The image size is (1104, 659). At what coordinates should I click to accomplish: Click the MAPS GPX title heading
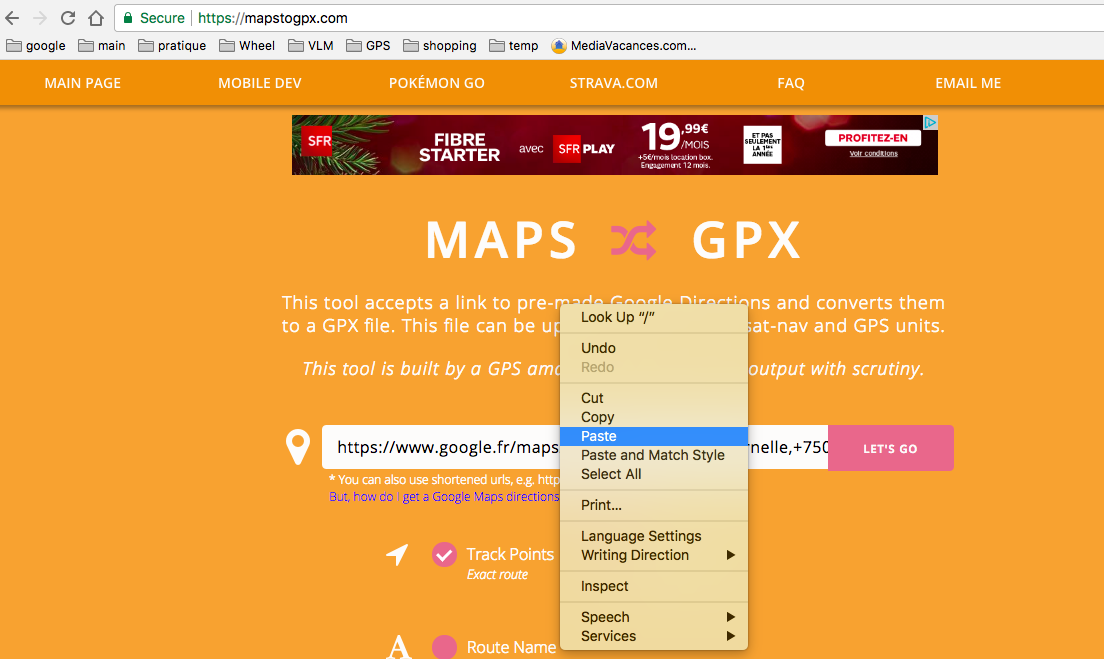(x=613, y=240)
